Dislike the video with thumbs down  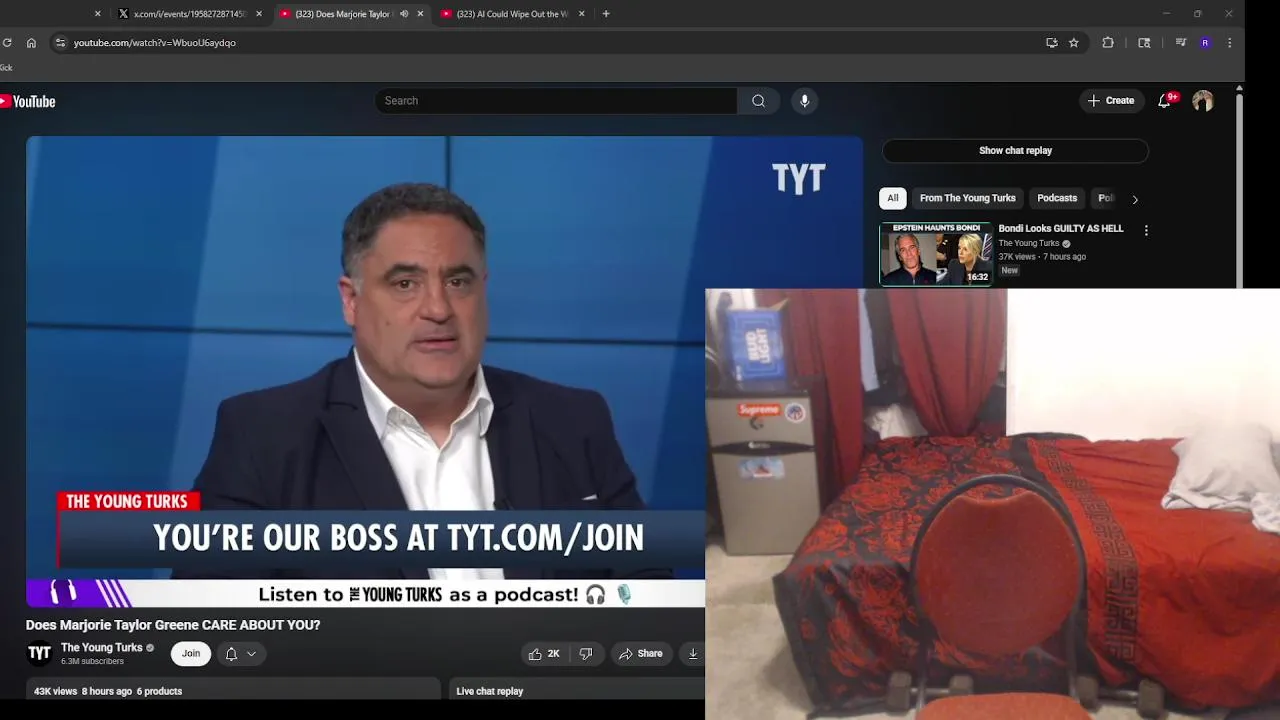click(x=586, y=653)
